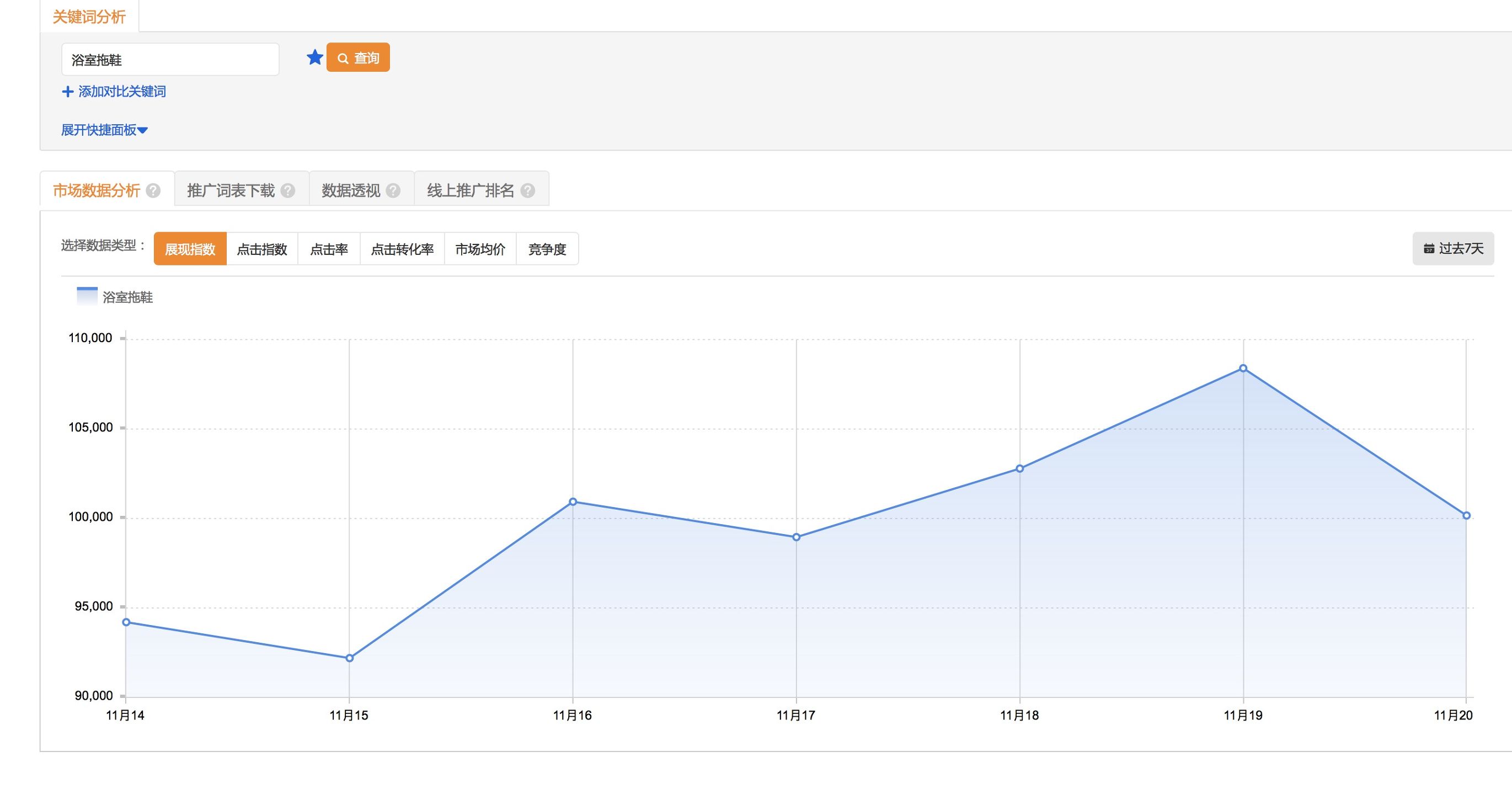
Task: Open the help icon next to 线上推广排名
Action: tap(528, 190)
